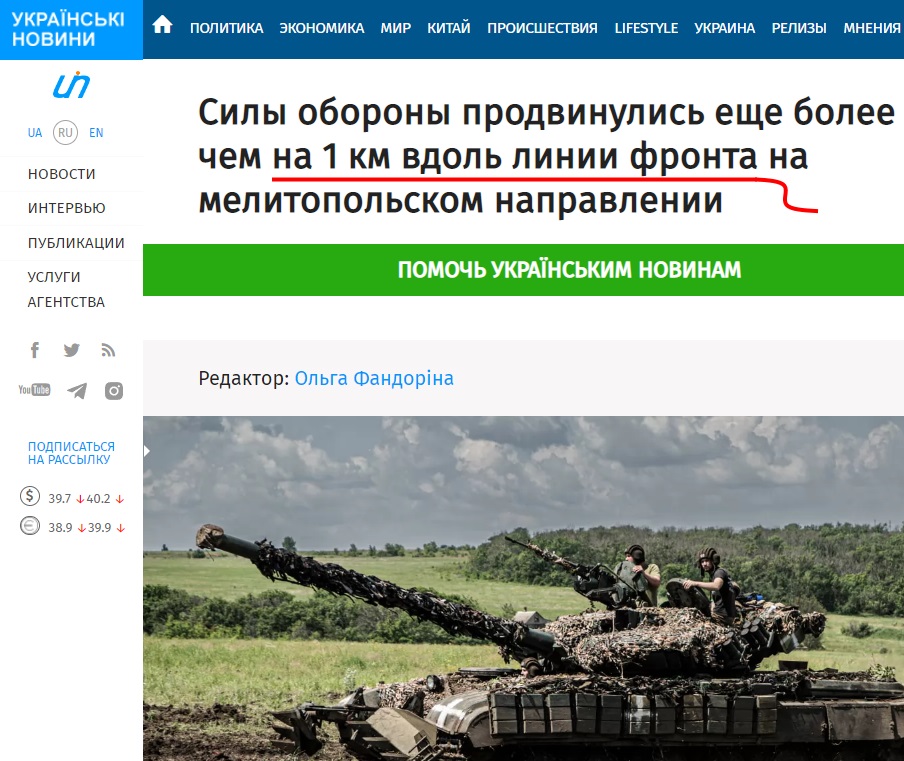
Task: Go to Услуги агентства in the sidebar
Action: tap(66, 289)
